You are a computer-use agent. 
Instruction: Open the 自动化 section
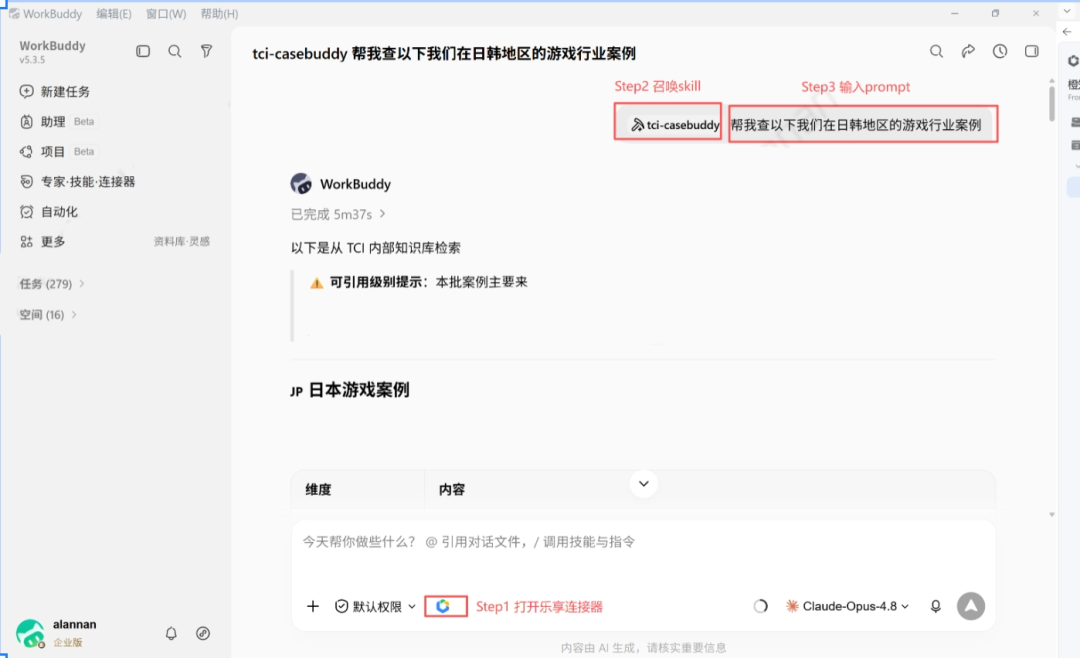point(49,212)
